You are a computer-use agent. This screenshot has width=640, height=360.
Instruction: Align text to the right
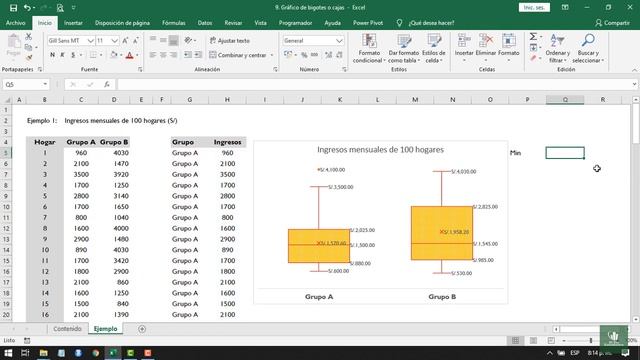pos(173,55)
